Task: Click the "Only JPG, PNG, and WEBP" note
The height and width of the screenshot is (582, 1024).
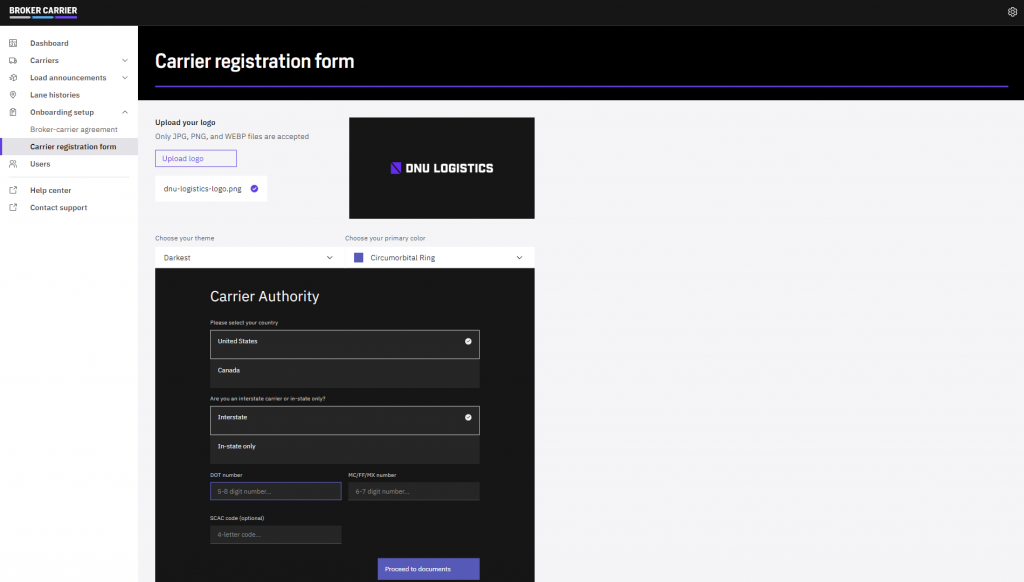Action: coord(232,137)
